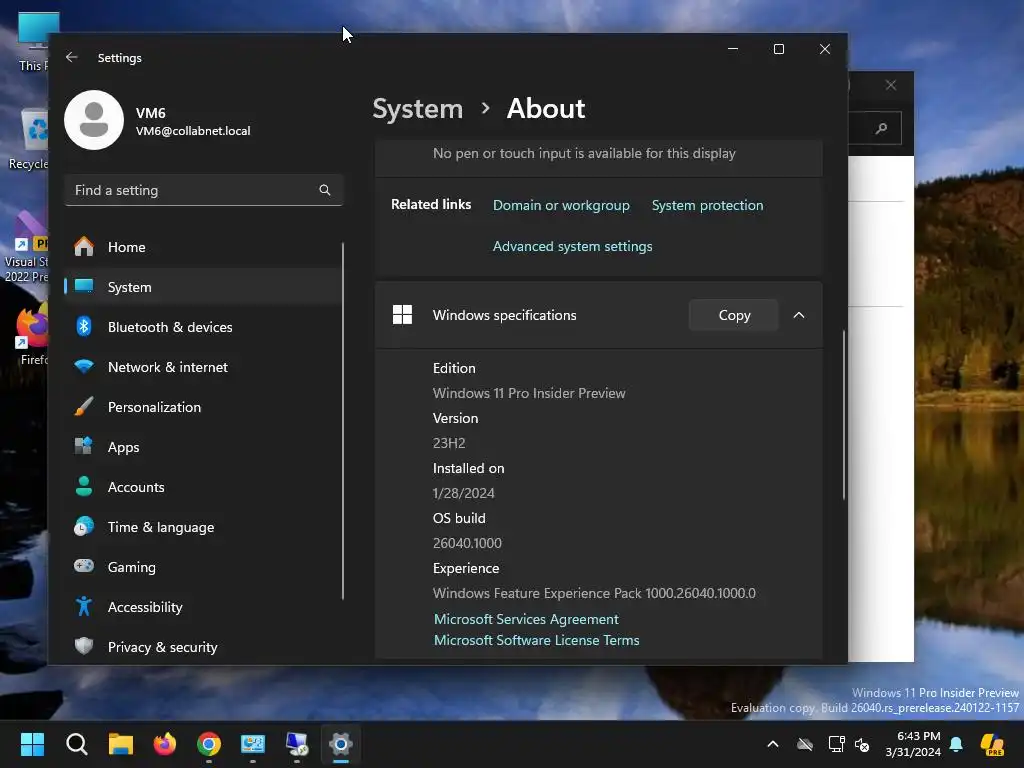1024x768 pixels.
Task: Select the Windows Feature Experience Pack text
Action: tap(594, 593)
